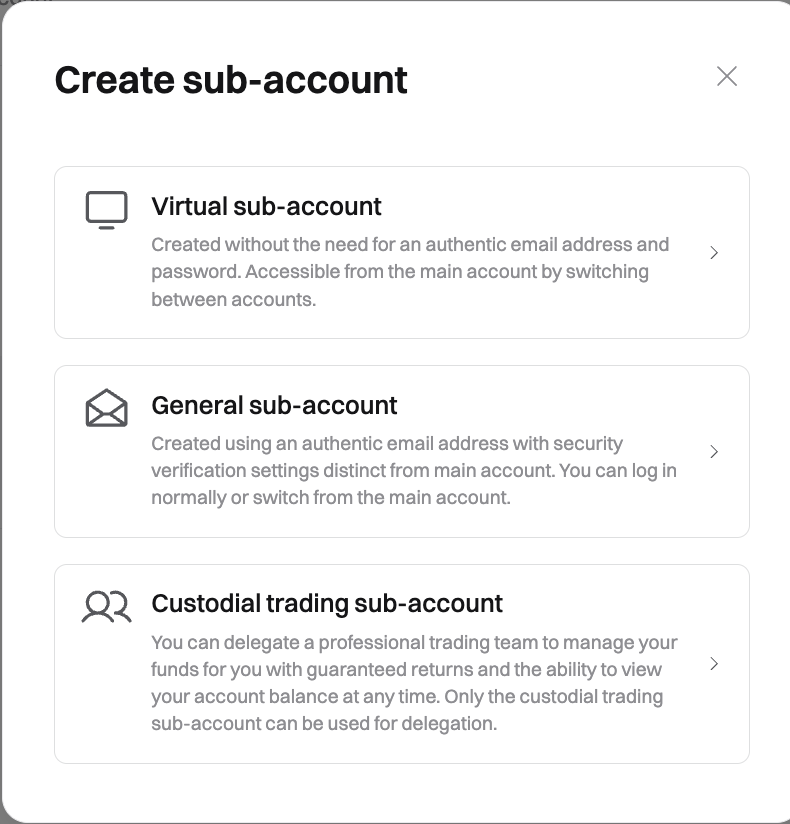Click the two-people icon for Custodial trading
The image size is (790, 824).
tap(107, 607)
